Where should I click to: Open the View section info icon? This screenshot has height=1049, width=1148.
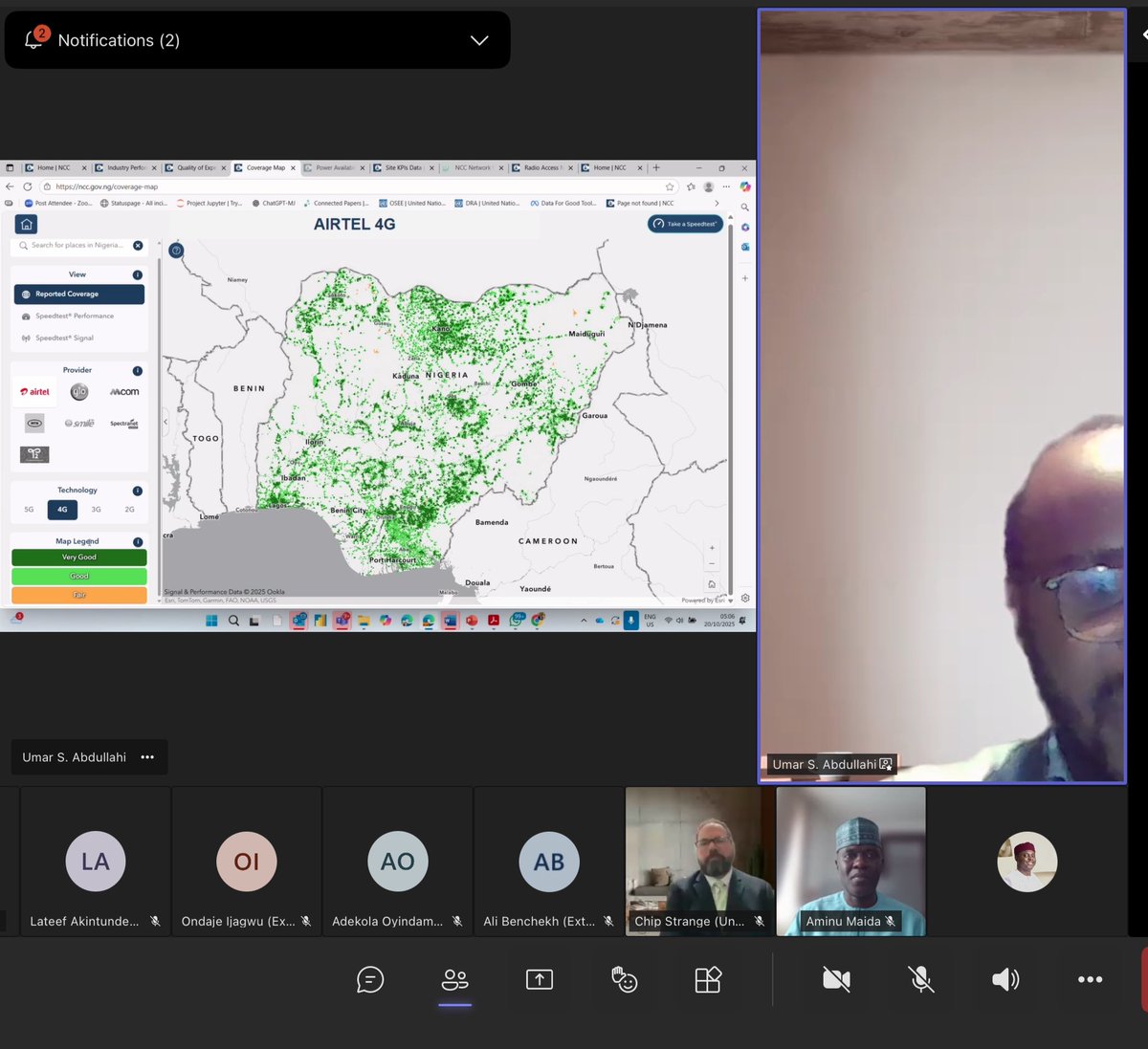138,274
